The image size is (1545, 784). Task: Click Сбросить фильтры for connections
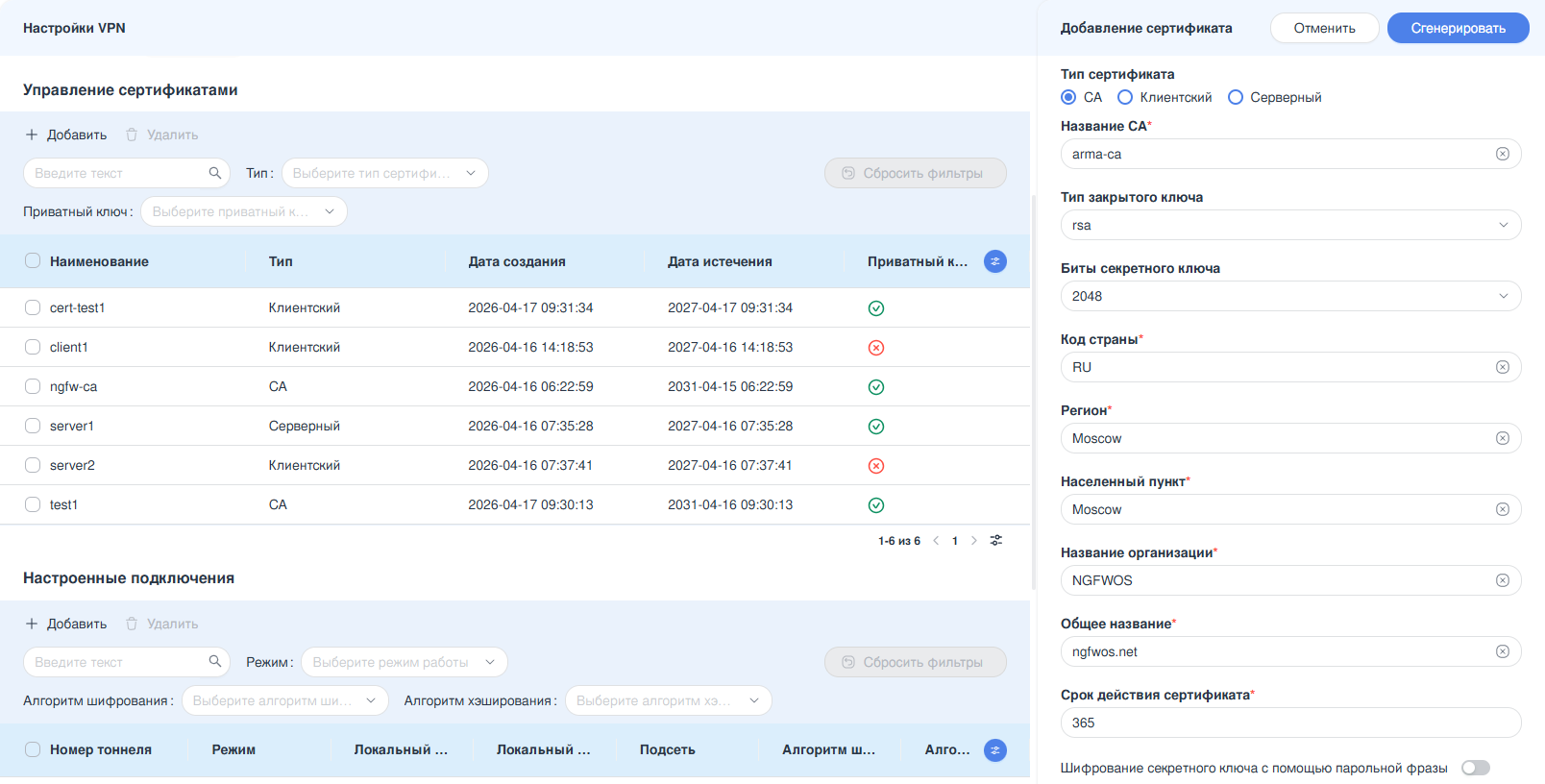[916, 662]
